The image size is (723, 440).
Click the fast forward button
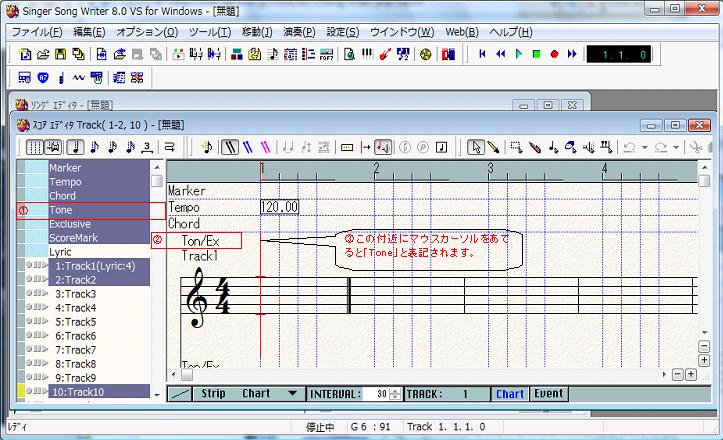click(x=572, y=54)
